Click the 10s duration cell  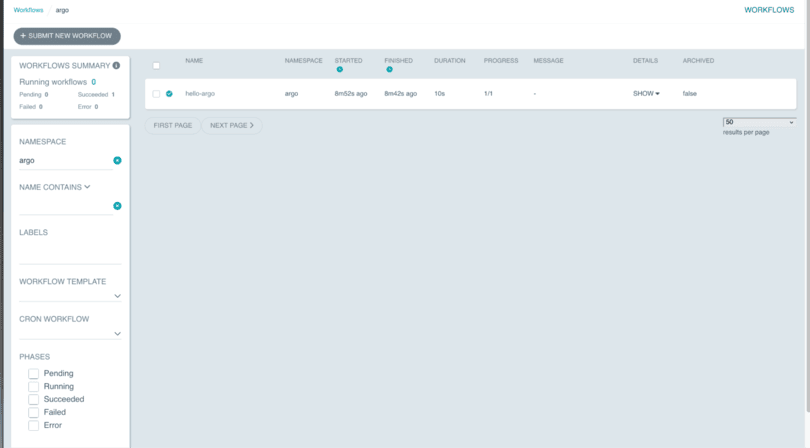pyautogui.click(x=440, y=94)
